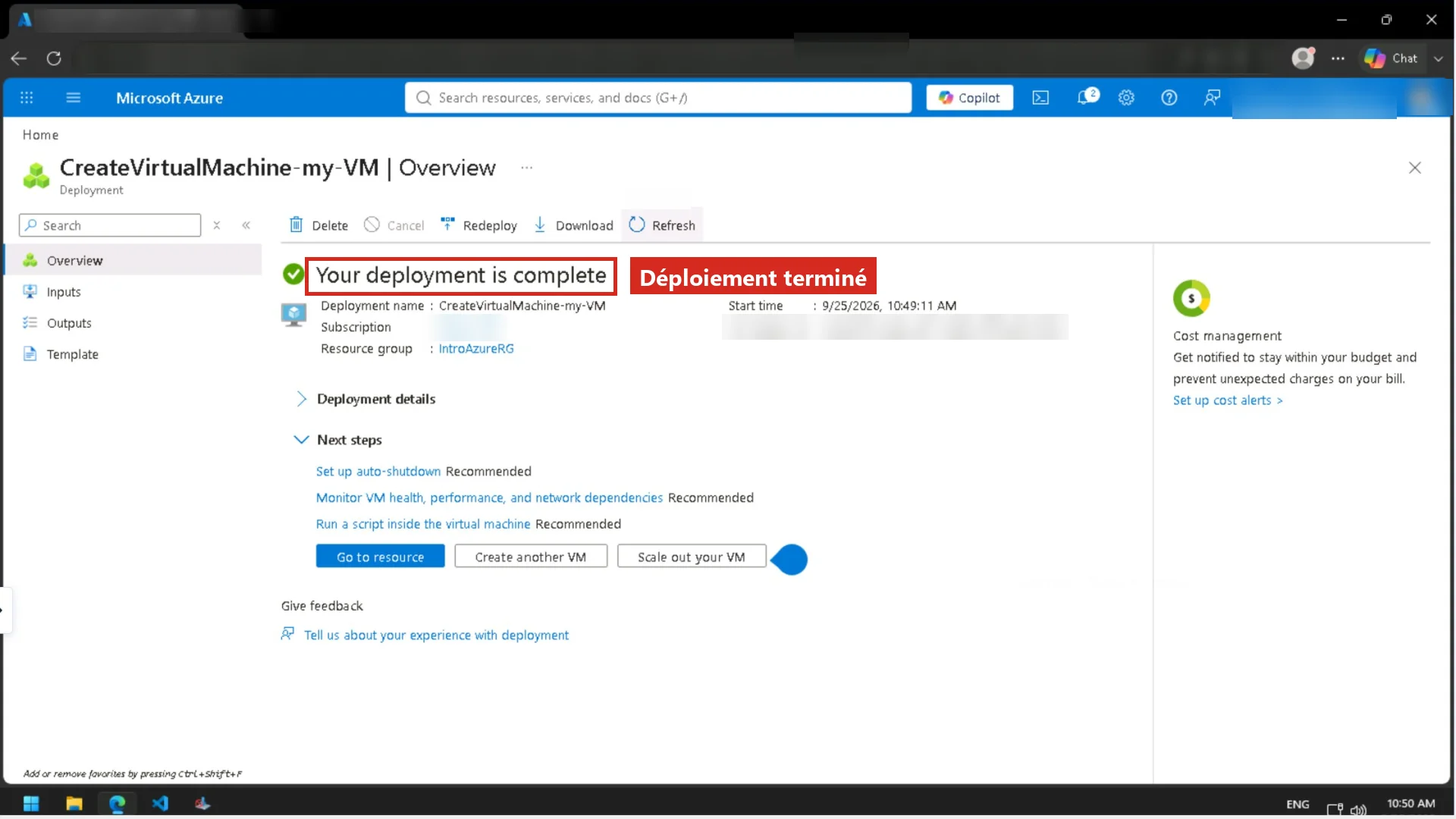Open the ENG language indicator
Image resolution: width=1456 pixels, height=819 pixels.
[x=1298, y=804]
